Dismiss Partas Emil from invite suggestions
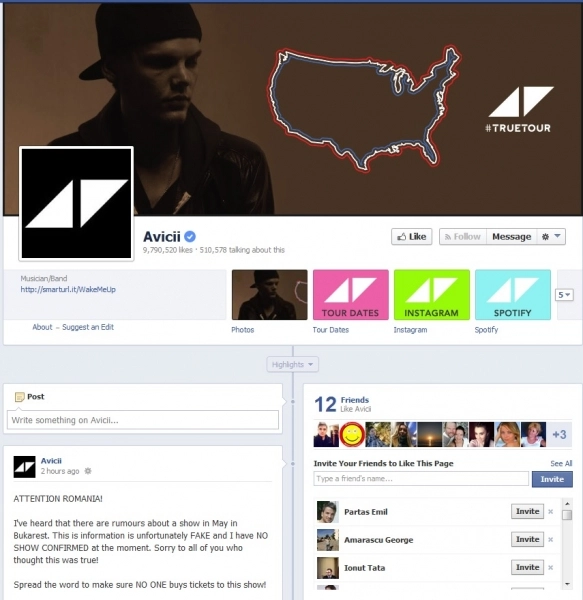The image size is (583, 600). pyautogui.click(x=550, y=512)
